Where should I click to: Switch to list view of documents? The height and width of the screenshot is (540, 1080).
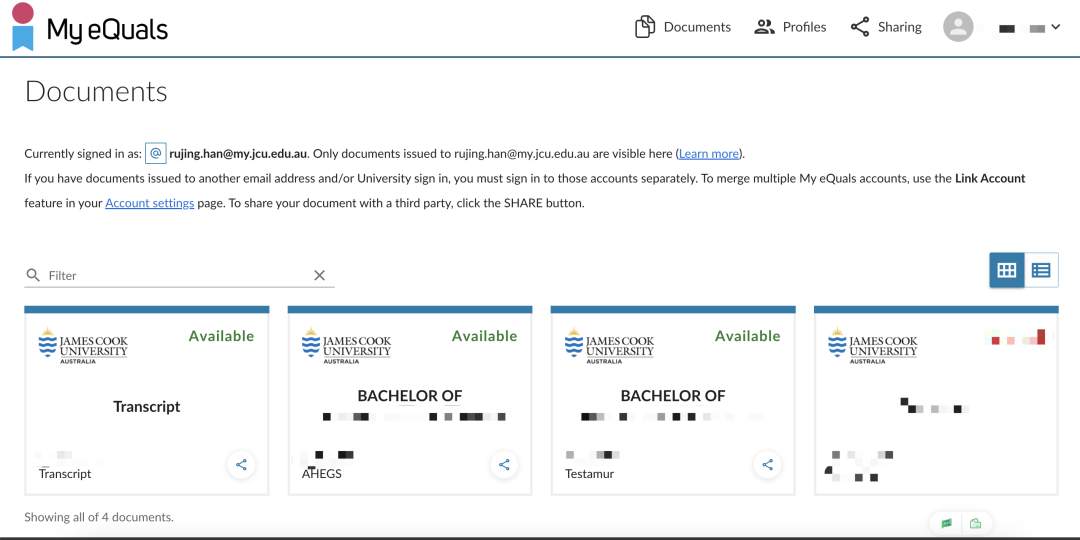1041,270
